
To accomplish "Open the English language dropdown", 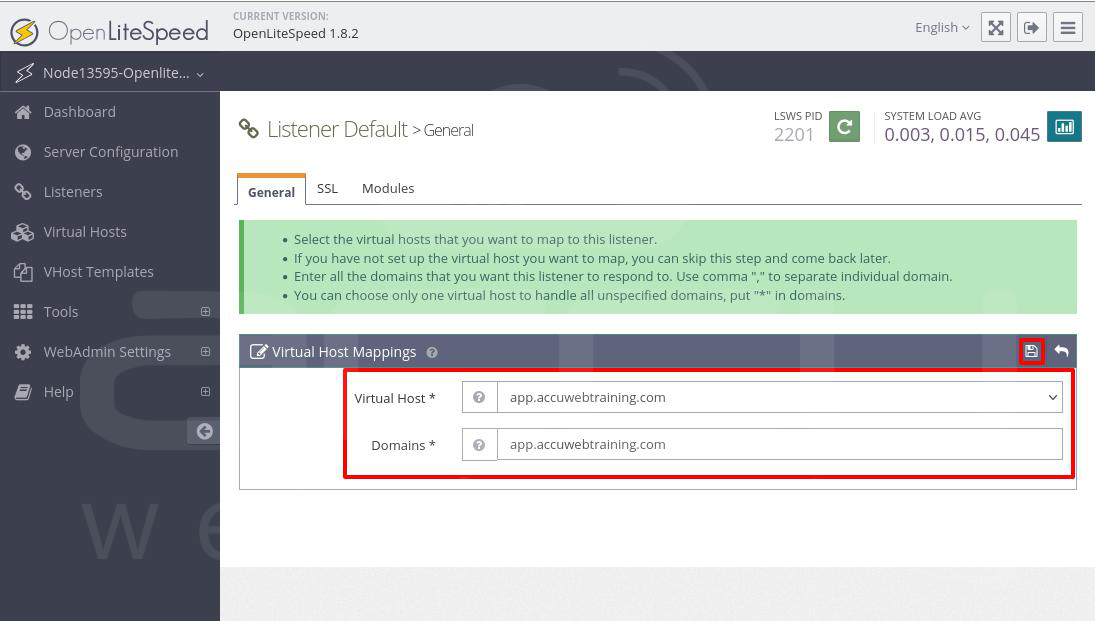I will (x=942, y=27).
